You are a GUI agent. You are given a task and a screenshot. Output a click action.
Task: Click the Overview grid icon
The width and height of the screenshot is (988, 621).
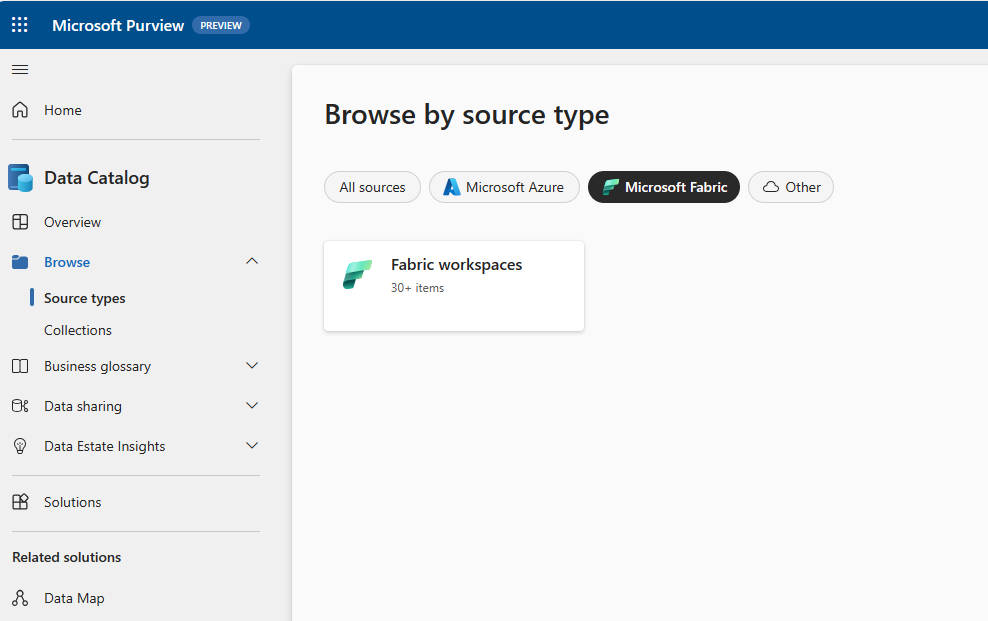click(x=20, y=222)
